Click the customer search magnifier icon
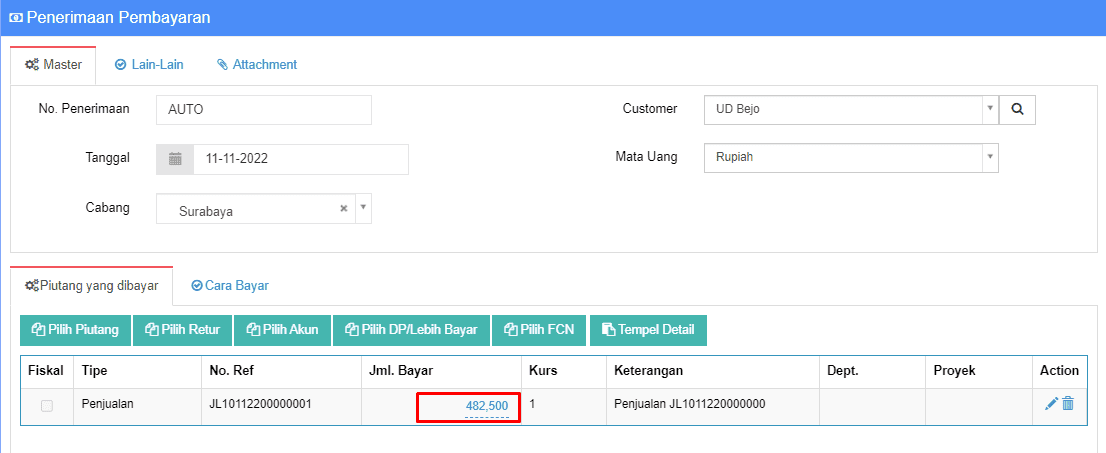Image resolution: width=1106 pixels, height=453 pixels. click(x=1017, y=109)
